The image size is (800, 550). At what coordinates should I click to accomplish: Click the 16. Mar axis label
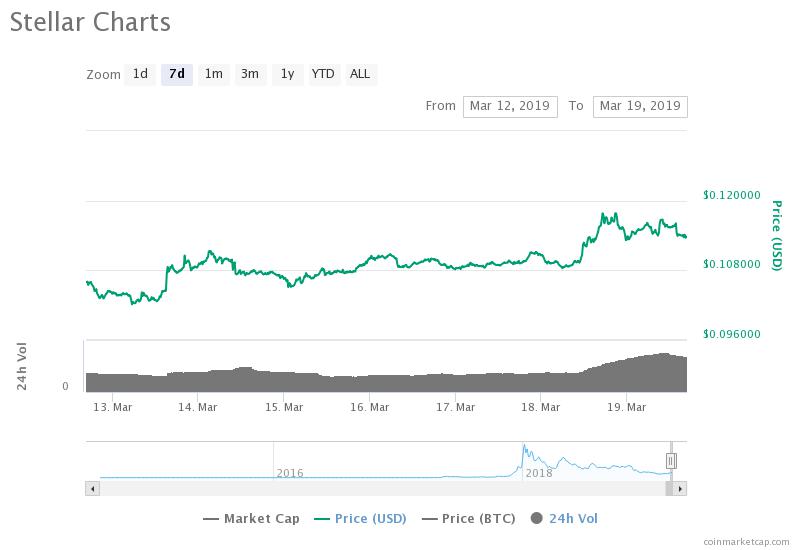[369, 407]
